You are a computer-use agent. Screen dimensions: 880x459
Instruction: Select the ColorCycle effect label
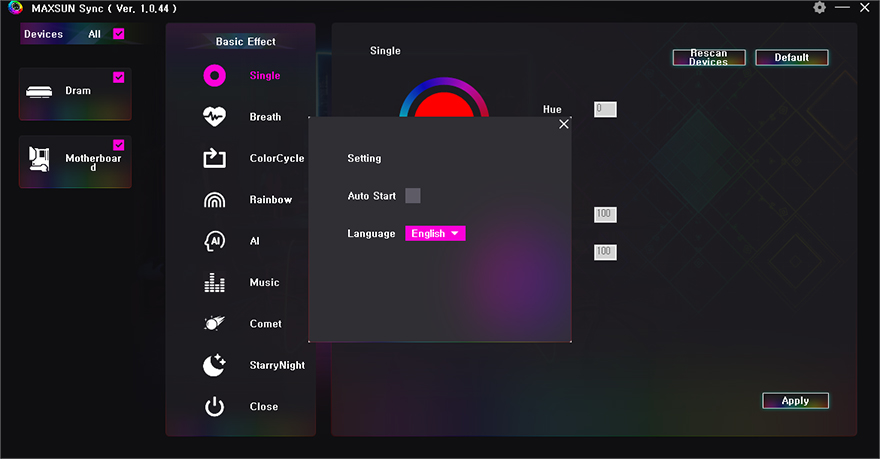277,158
